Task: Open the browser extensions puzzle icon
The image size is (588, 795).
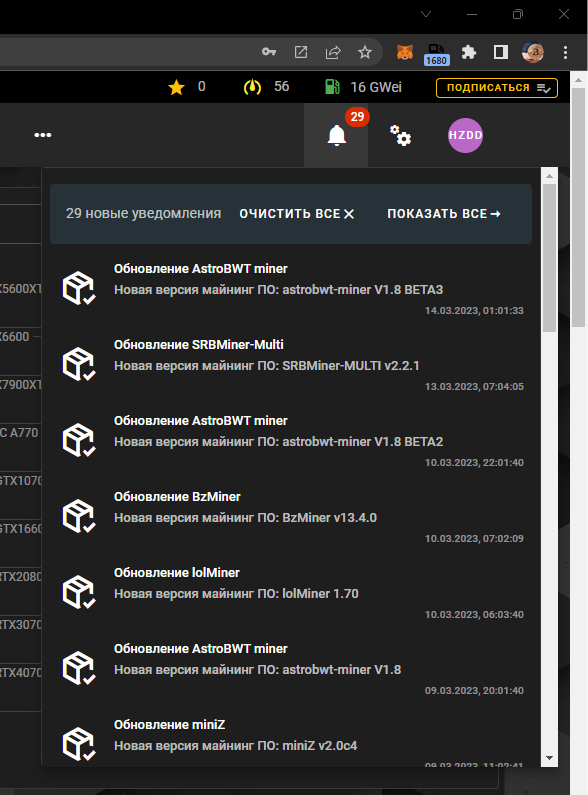Action: 469,52
